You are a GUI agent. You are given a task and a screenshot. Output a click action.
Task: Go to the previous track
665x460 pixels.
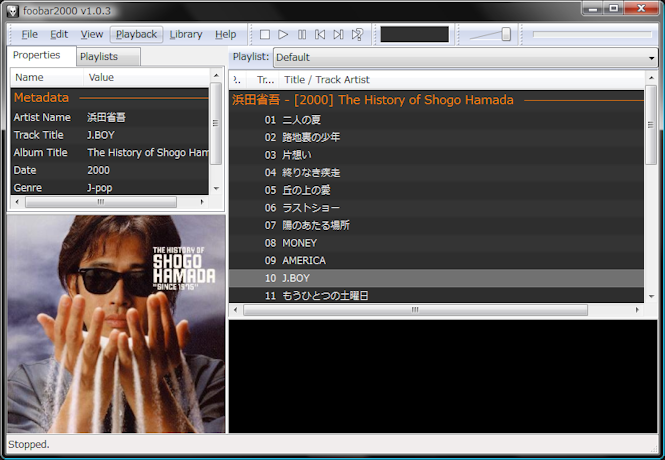pyautogui.click(x=320, y=34)
